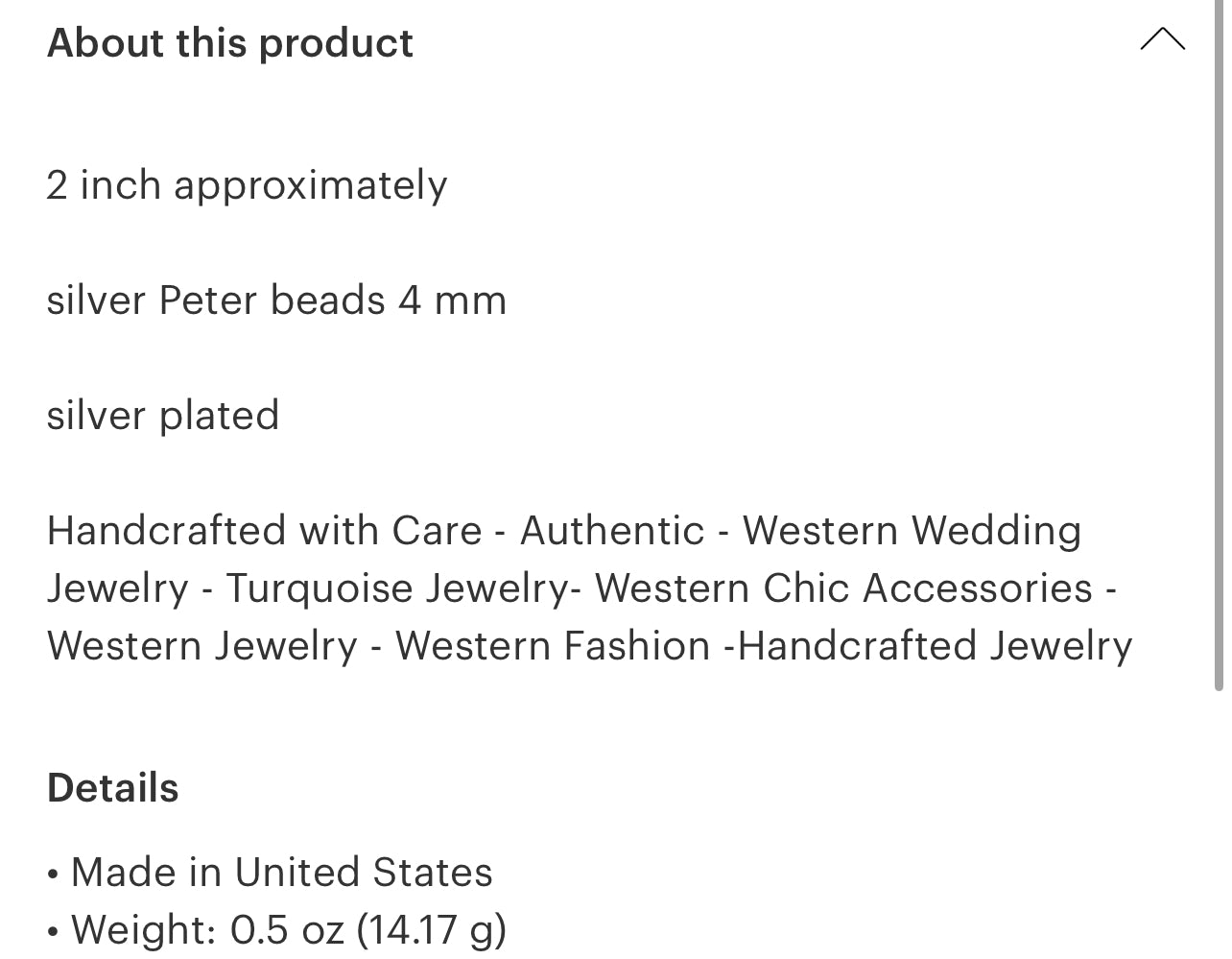Click the 'silver Peter beads 4 mm' text

(x=276, y=300)
